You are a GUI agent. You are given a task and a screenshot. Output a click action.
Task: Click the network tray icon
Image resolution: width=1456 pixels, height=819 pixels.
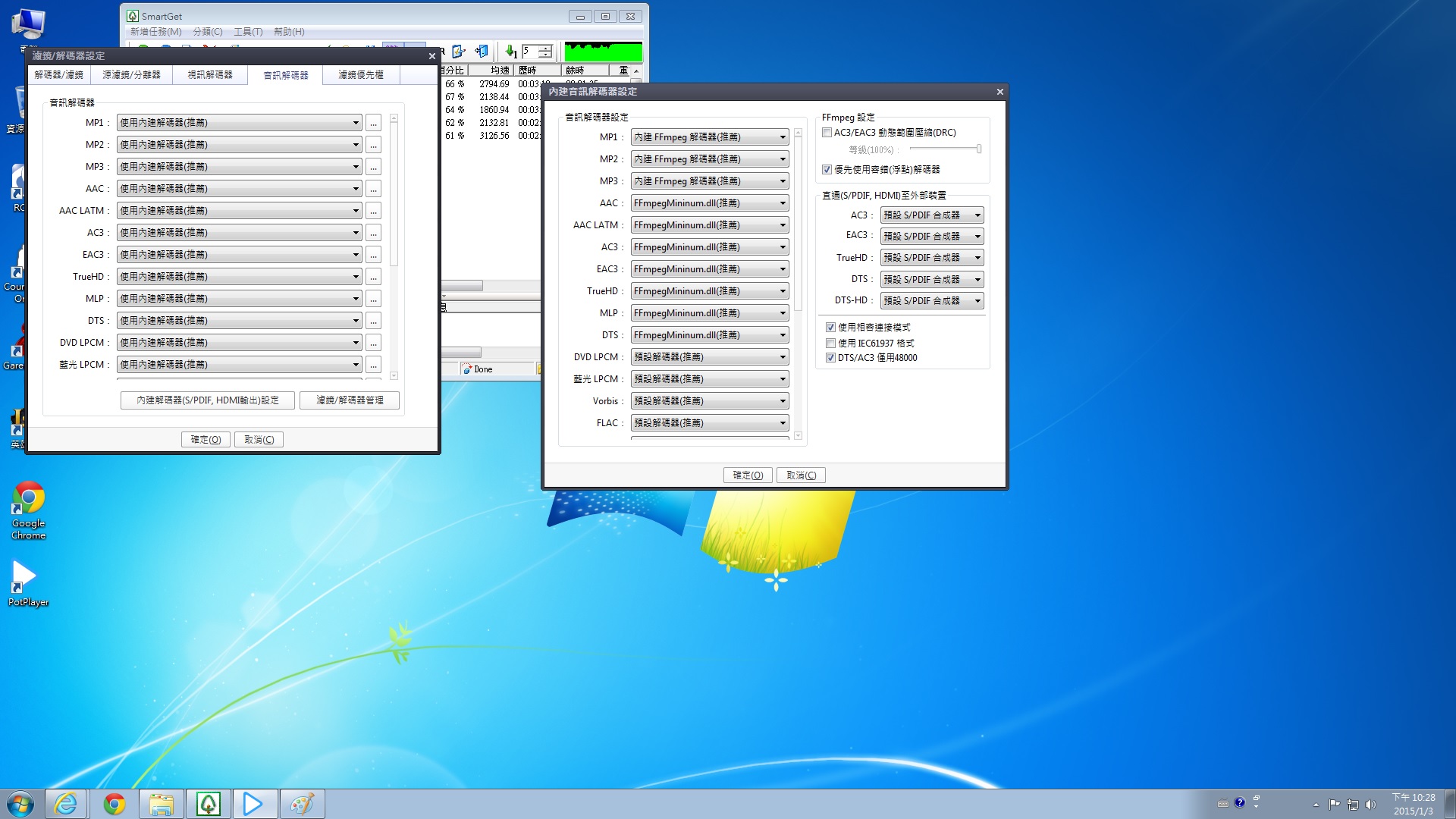tap(1352, 805)
